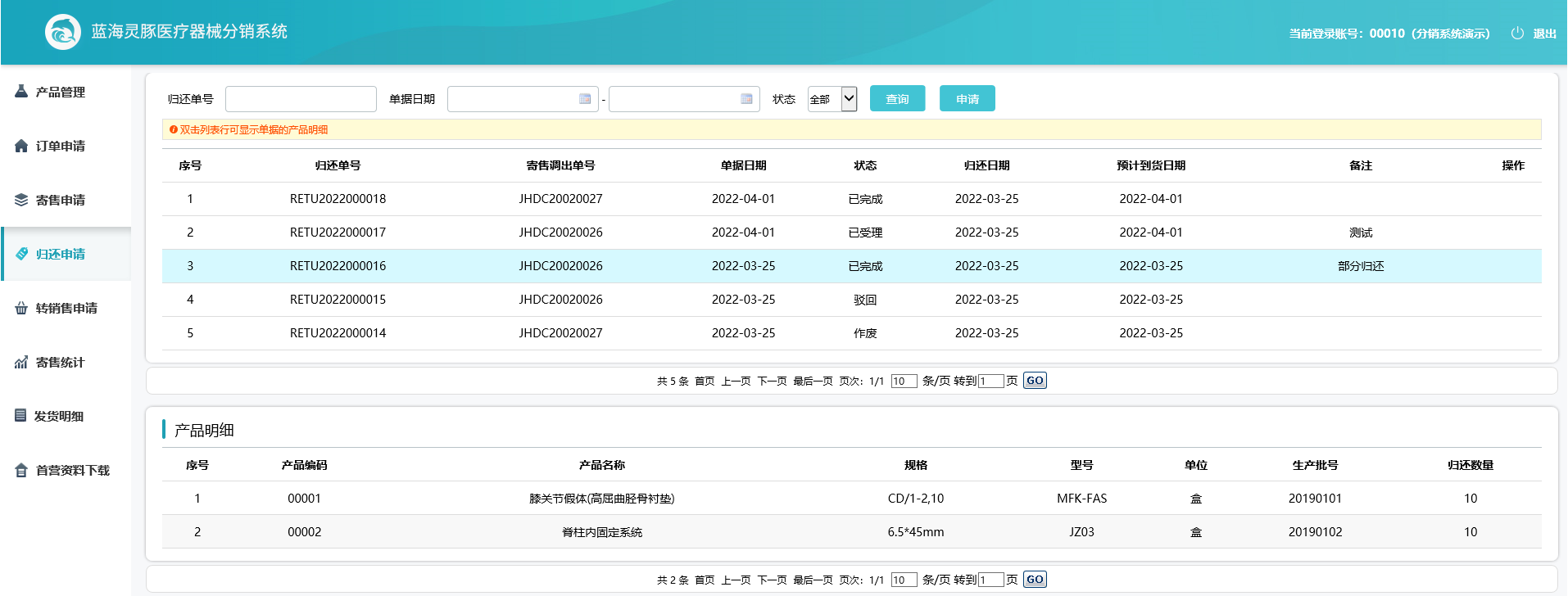Click the 申请 button
Image resolution: width=1568 pixels, height=596 pixels.
tap(968, 98)
